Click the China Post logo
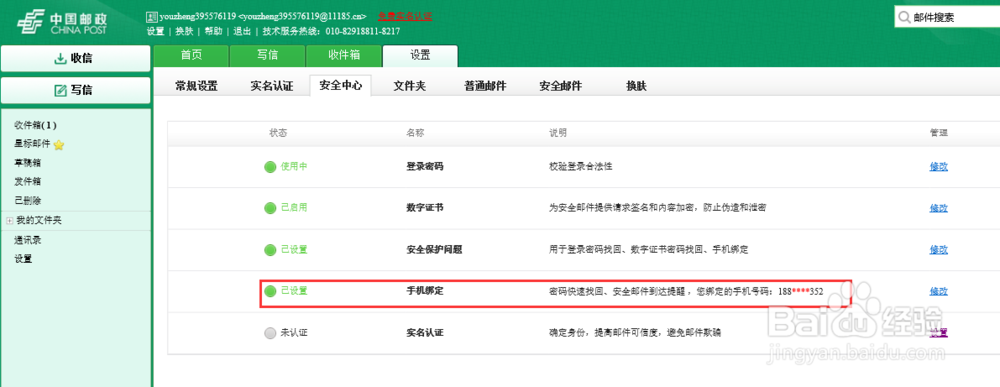Viewport: 1000px width, 387px height. (x=62, y=22)
